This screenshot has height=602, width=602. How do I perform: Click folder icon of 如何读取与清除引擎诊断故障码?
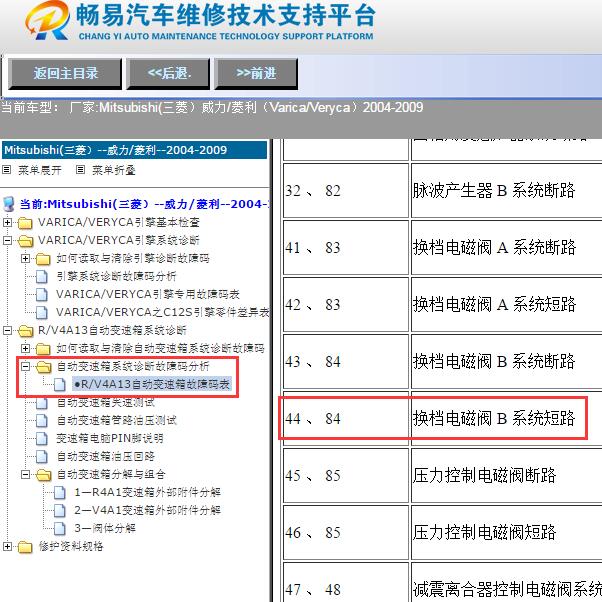pos(43,259)
